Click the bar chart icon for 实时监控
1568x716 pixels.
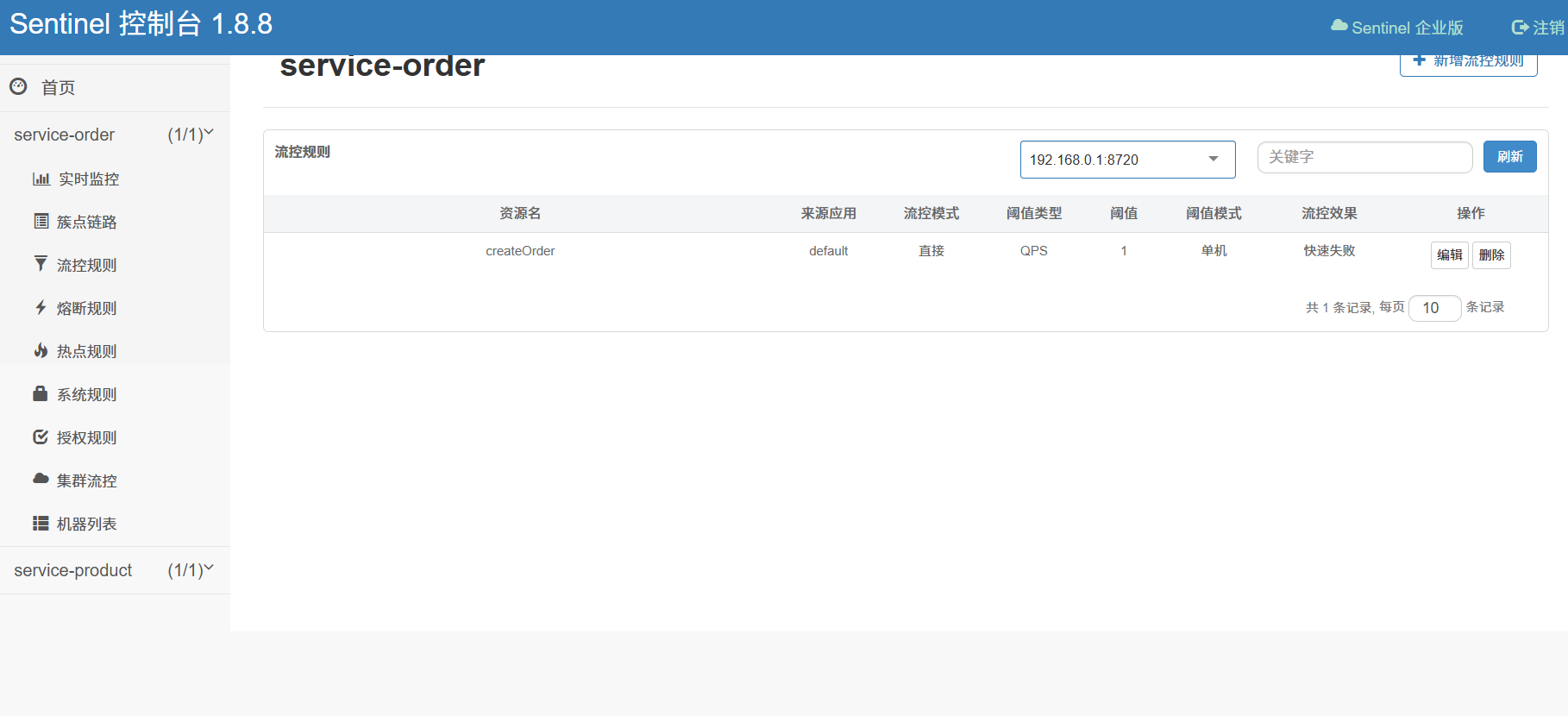point(41,179)
